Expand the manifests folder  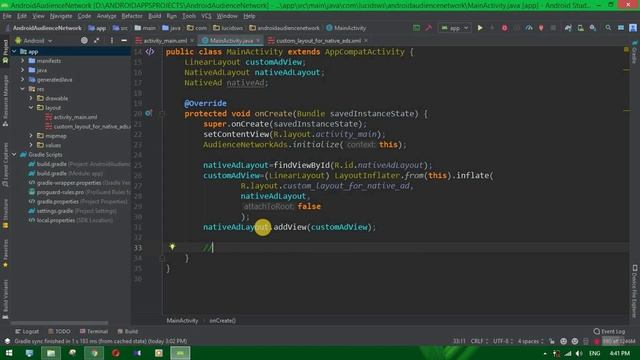[x=22, y=60]
